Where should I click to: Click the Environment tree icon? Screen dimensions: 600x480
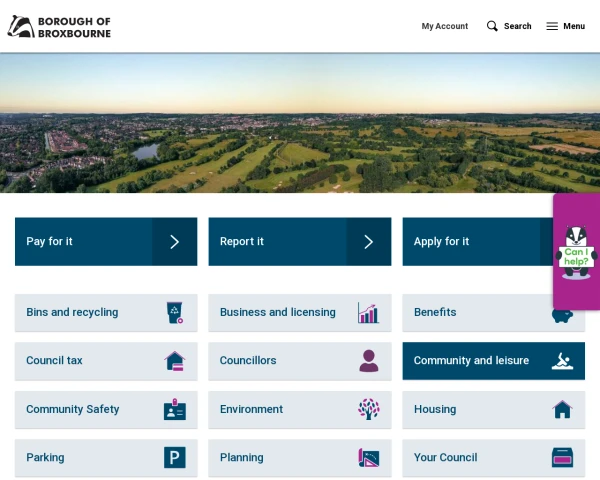tap(368, 410)
